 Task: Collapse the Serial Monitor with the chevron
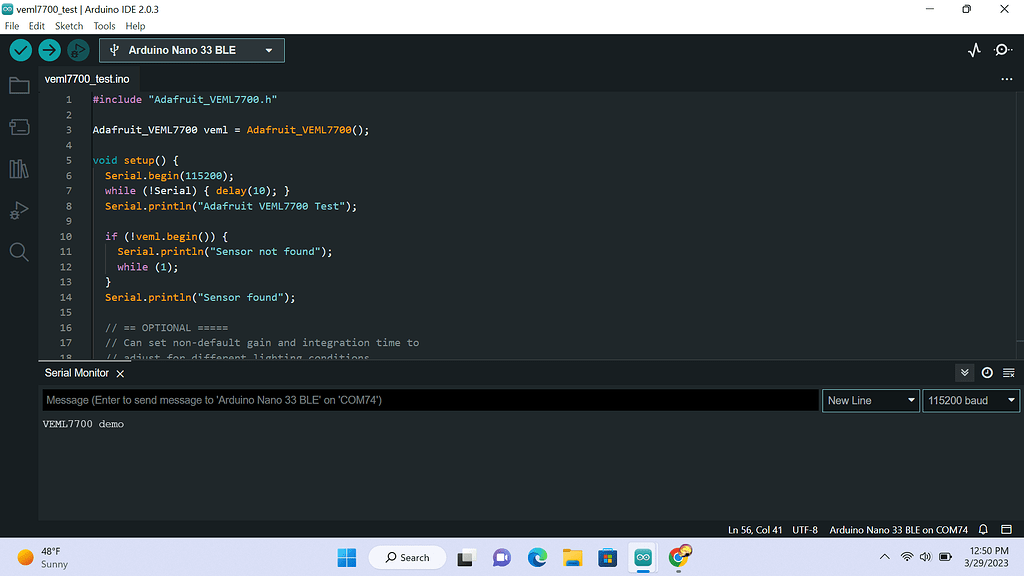[964, 372]
